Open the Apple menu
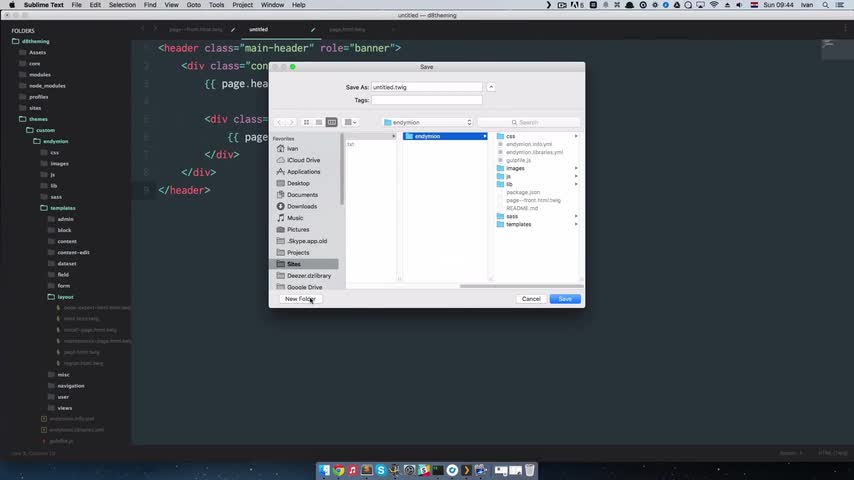854x480 pixels. pyautogui.click(x=12, y=5)
